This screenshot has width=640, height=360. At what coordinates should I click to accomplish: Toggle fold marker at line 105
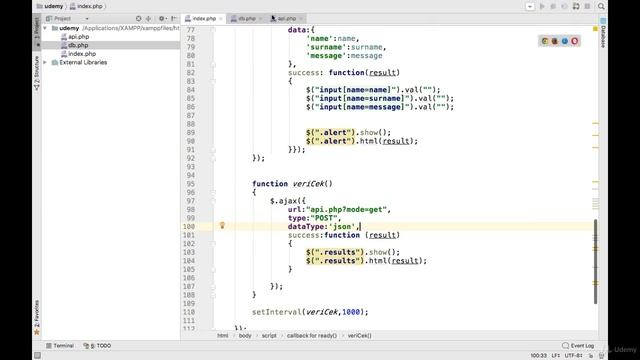point(213,269)
